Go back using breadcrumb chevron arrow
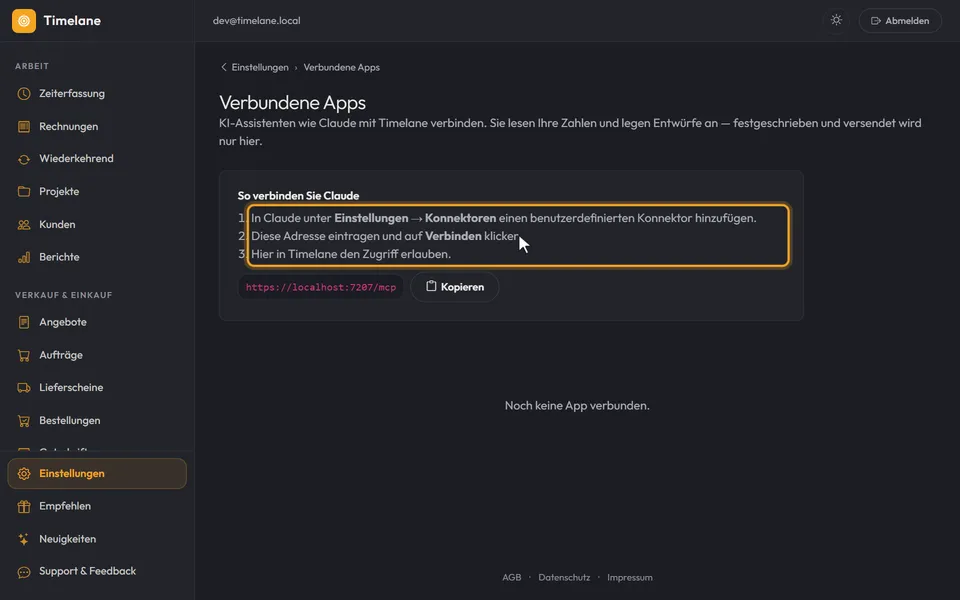 (x=223, y=67)
